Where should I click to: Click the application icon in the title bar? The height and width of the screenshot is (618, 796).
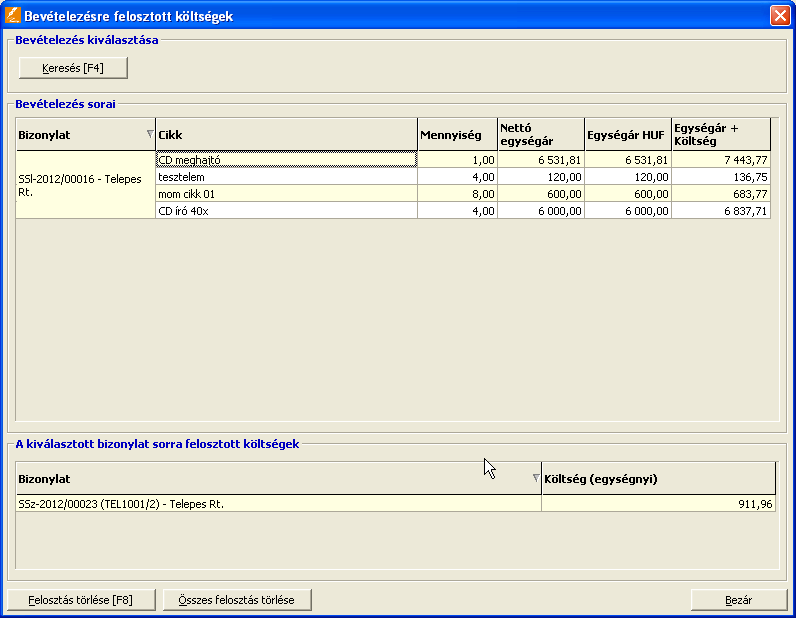12,15
